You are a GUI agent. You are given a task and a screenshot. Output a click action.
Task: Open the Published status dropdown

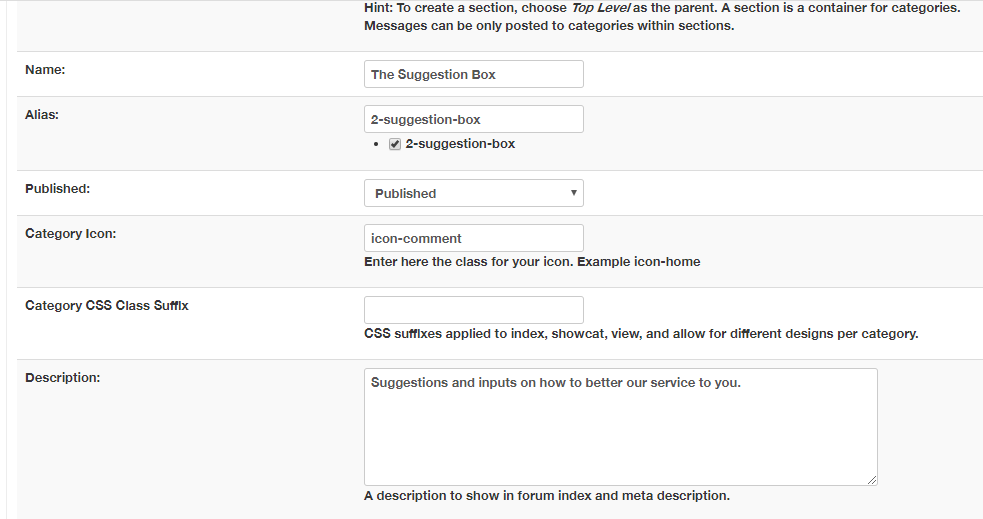473,193
